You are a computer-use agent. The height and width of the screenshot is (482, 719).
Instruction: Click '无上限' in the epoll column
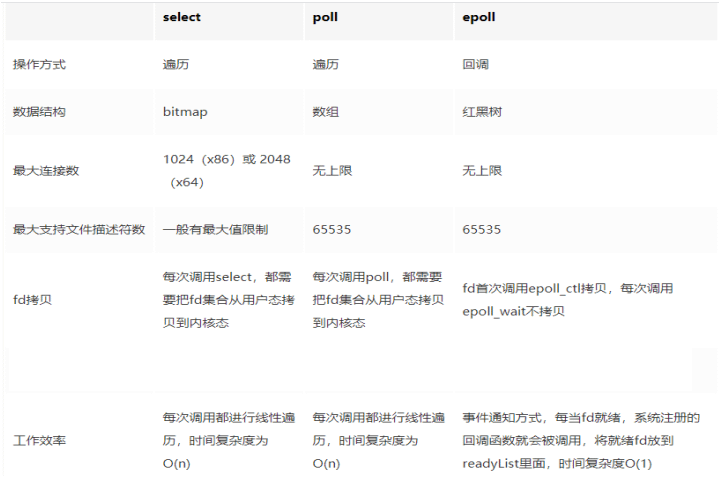click(x=482, y=171)
